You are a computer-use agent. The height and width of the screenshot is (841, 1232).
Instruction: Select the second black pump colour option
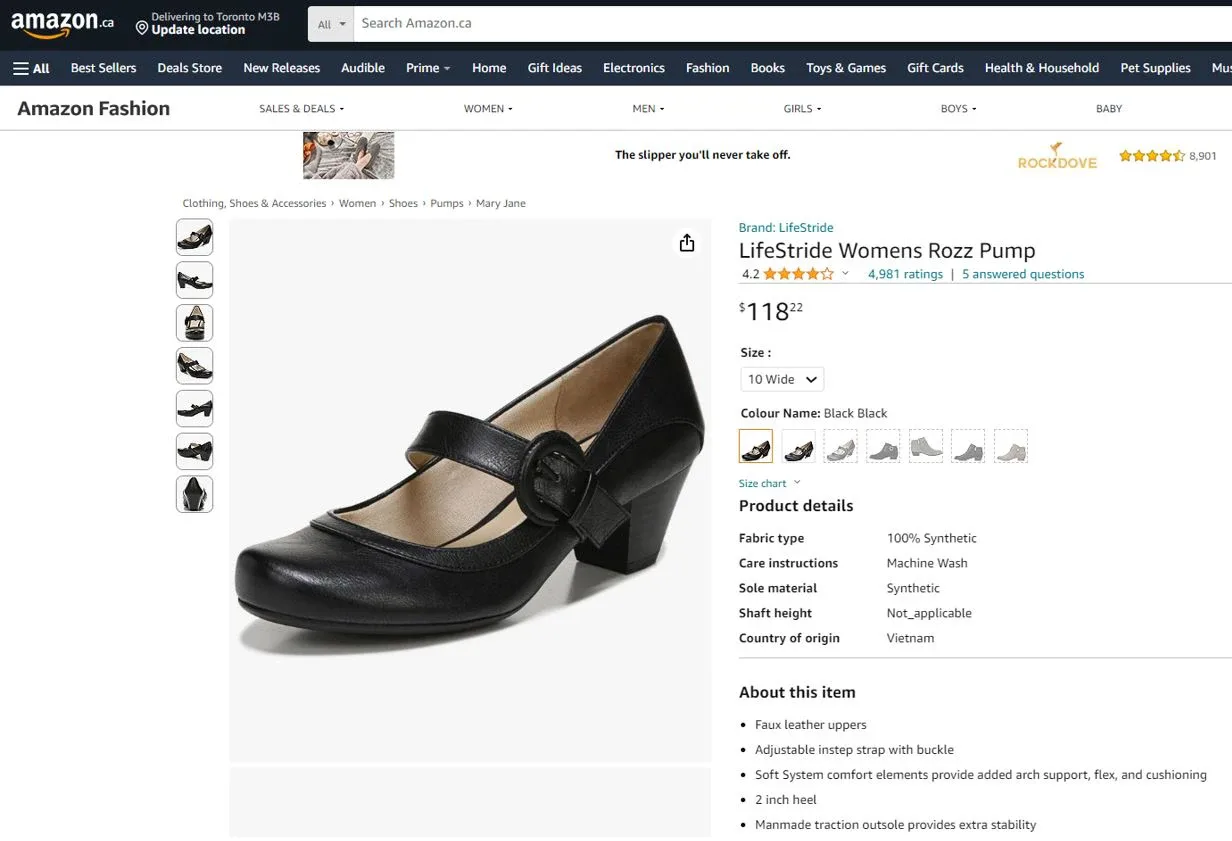coord(797,445)
